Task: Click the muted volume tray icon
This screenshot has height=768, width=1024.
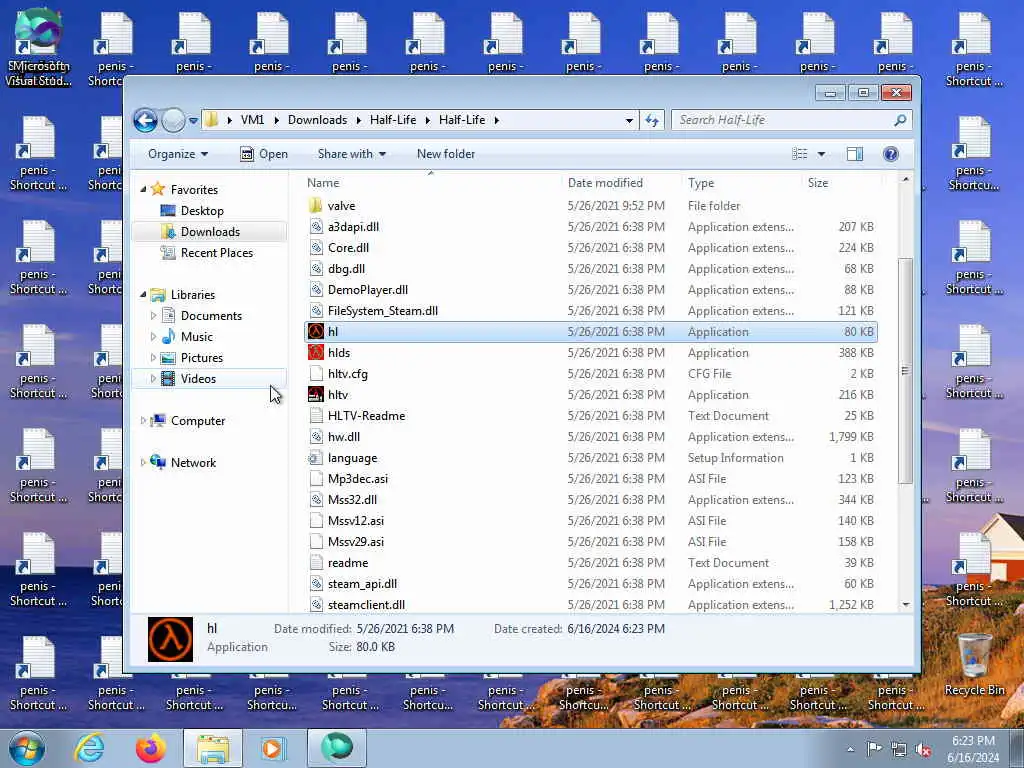Action: [x=923, y=750]
